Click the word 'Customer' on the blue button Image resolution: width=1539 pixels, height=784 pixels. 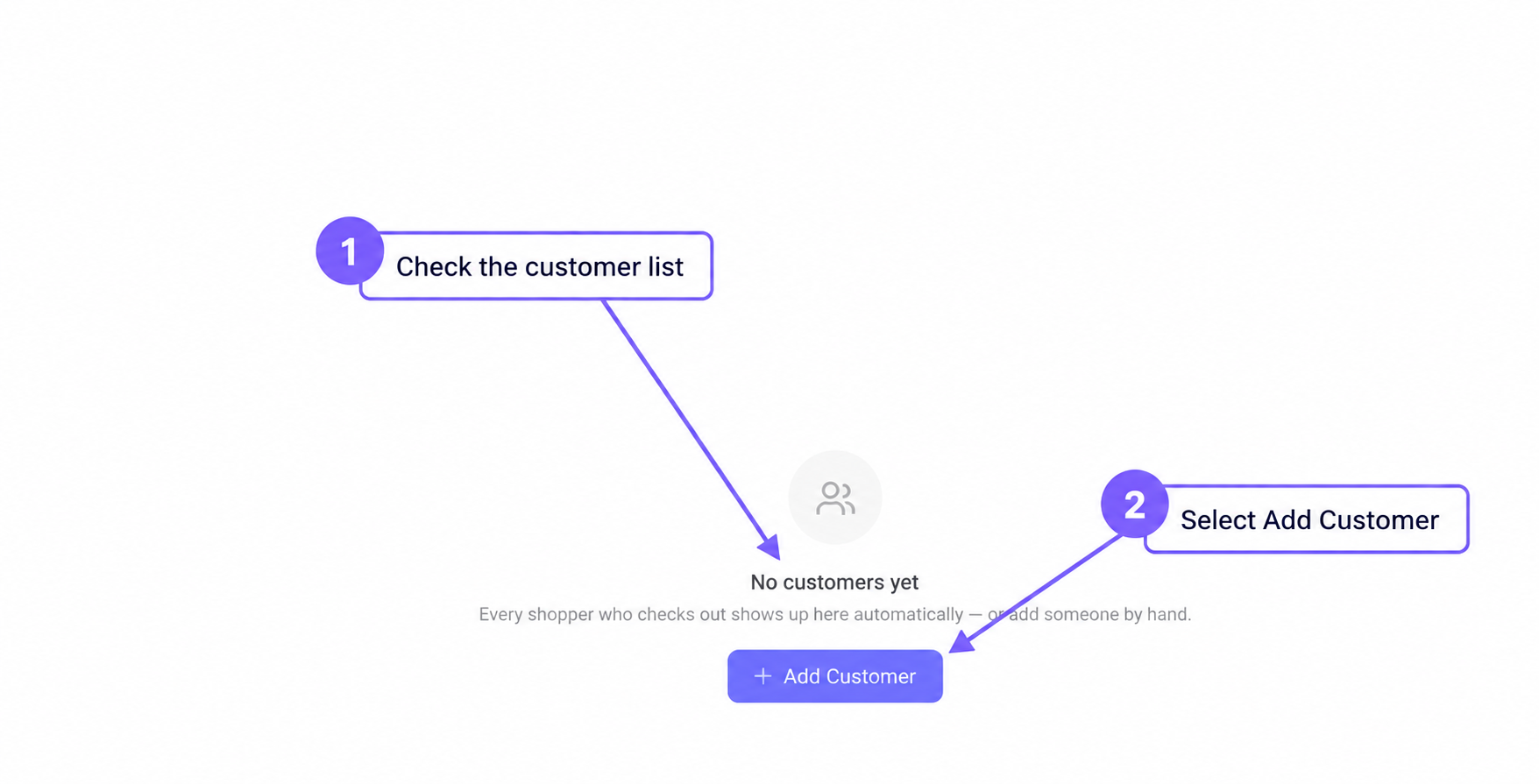click(x=870, y=676)
